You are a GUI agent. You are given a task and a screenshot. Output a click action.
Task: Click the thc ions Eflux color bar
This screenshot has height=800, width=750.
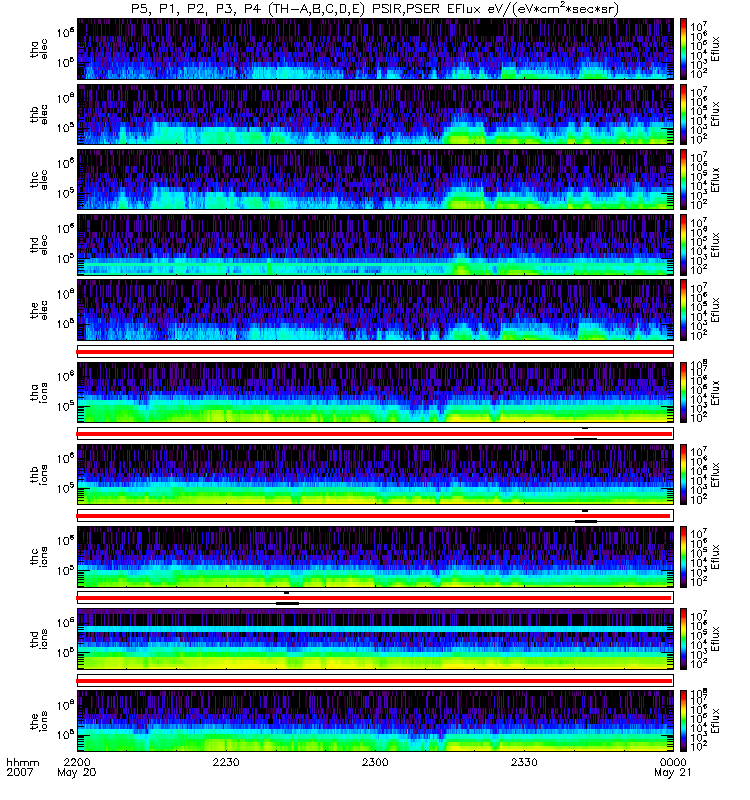[683, 557]
